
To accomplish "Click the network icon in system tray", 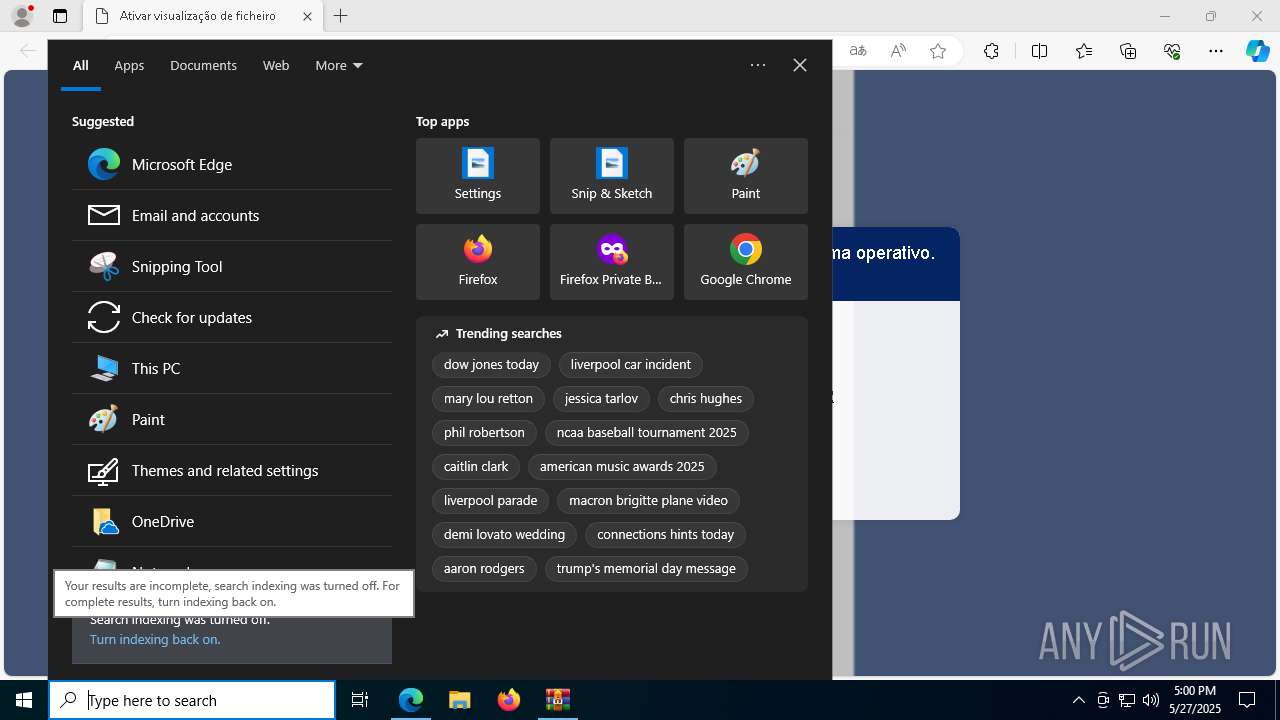I will click(x=1127, y=700).
